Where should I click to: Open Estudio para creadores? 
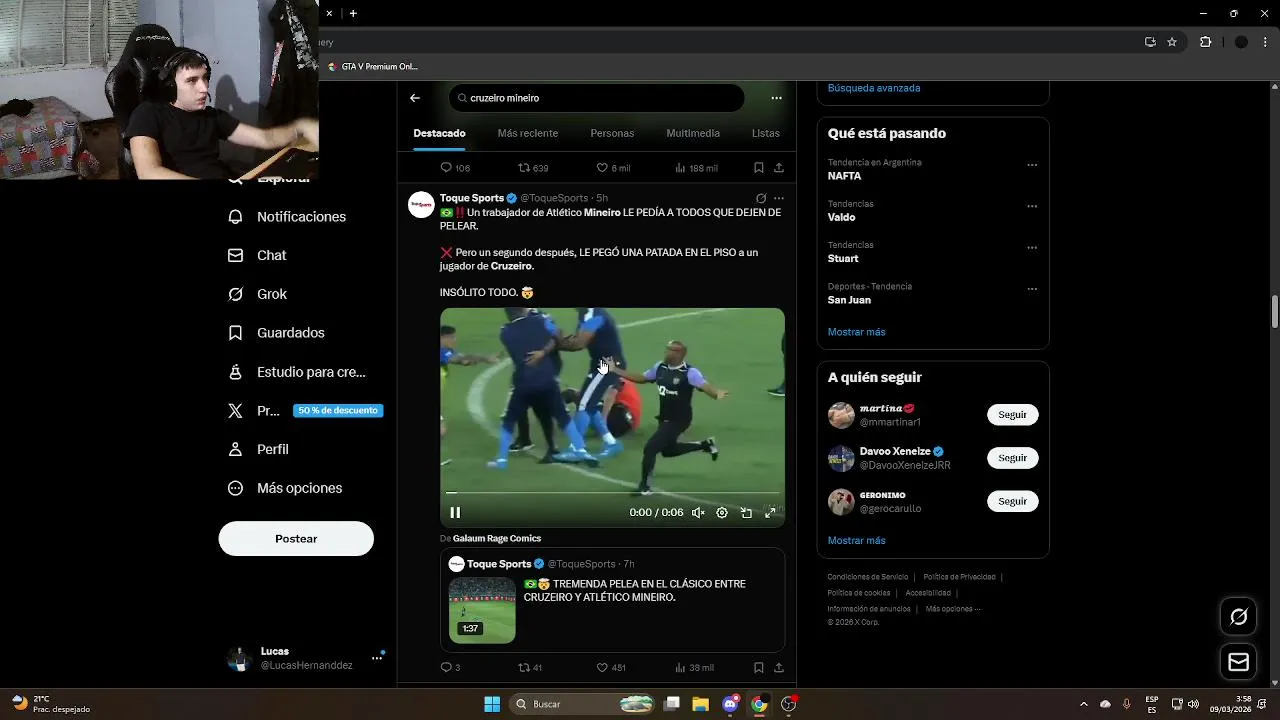(297, 372)
